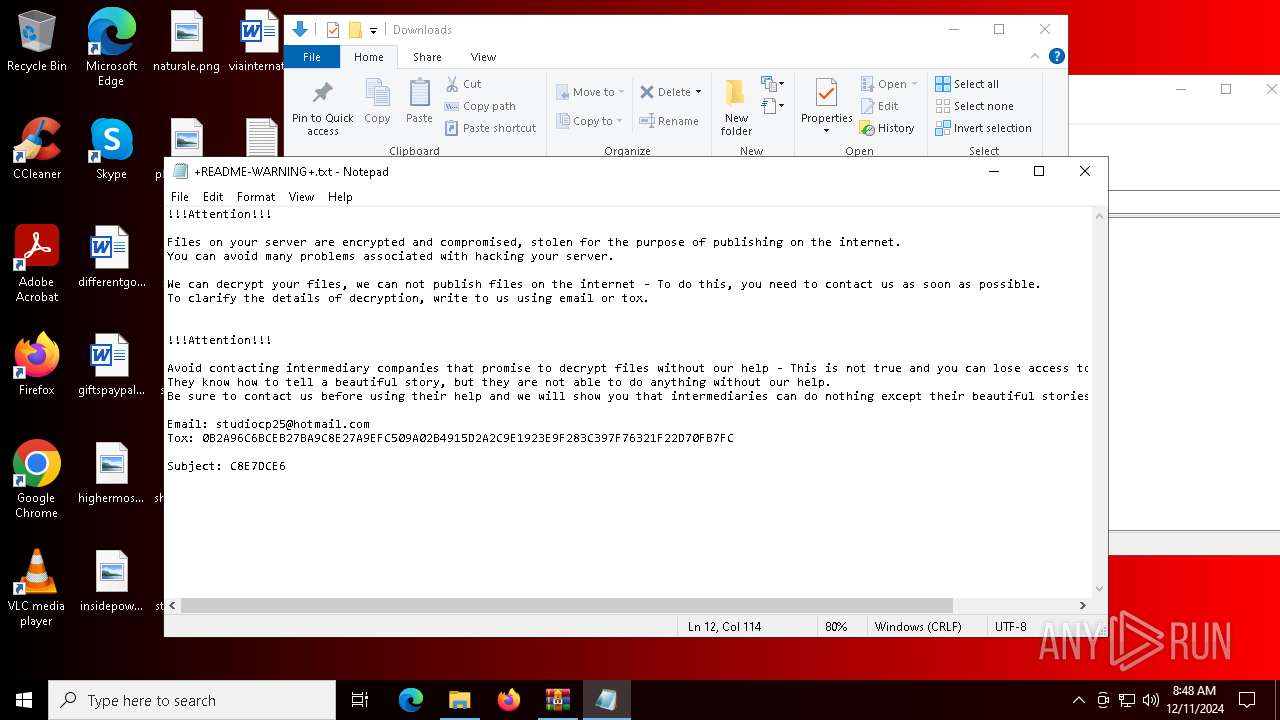Open Explorer File tab
This screenshot has width=1280, height=720.
tap(312, 57)
